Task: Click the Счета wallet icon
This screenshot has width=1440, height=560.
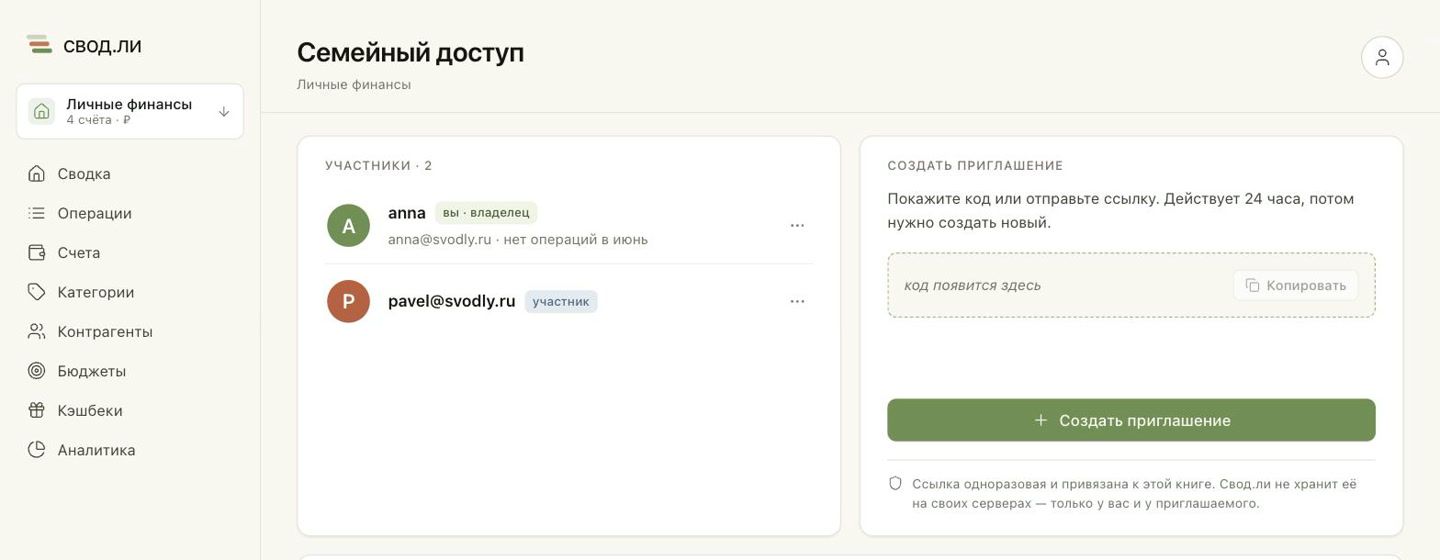Action: pos(37,253)
